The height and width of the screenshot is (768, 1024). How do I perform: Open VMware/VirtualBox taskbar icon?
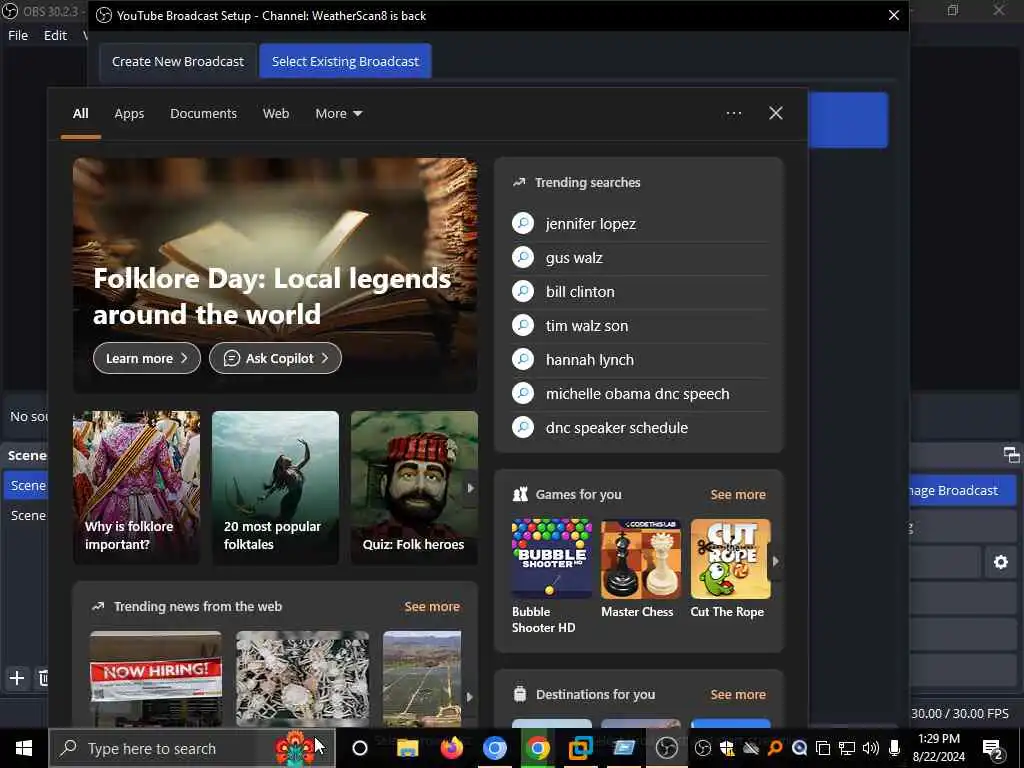click(581, 748)
